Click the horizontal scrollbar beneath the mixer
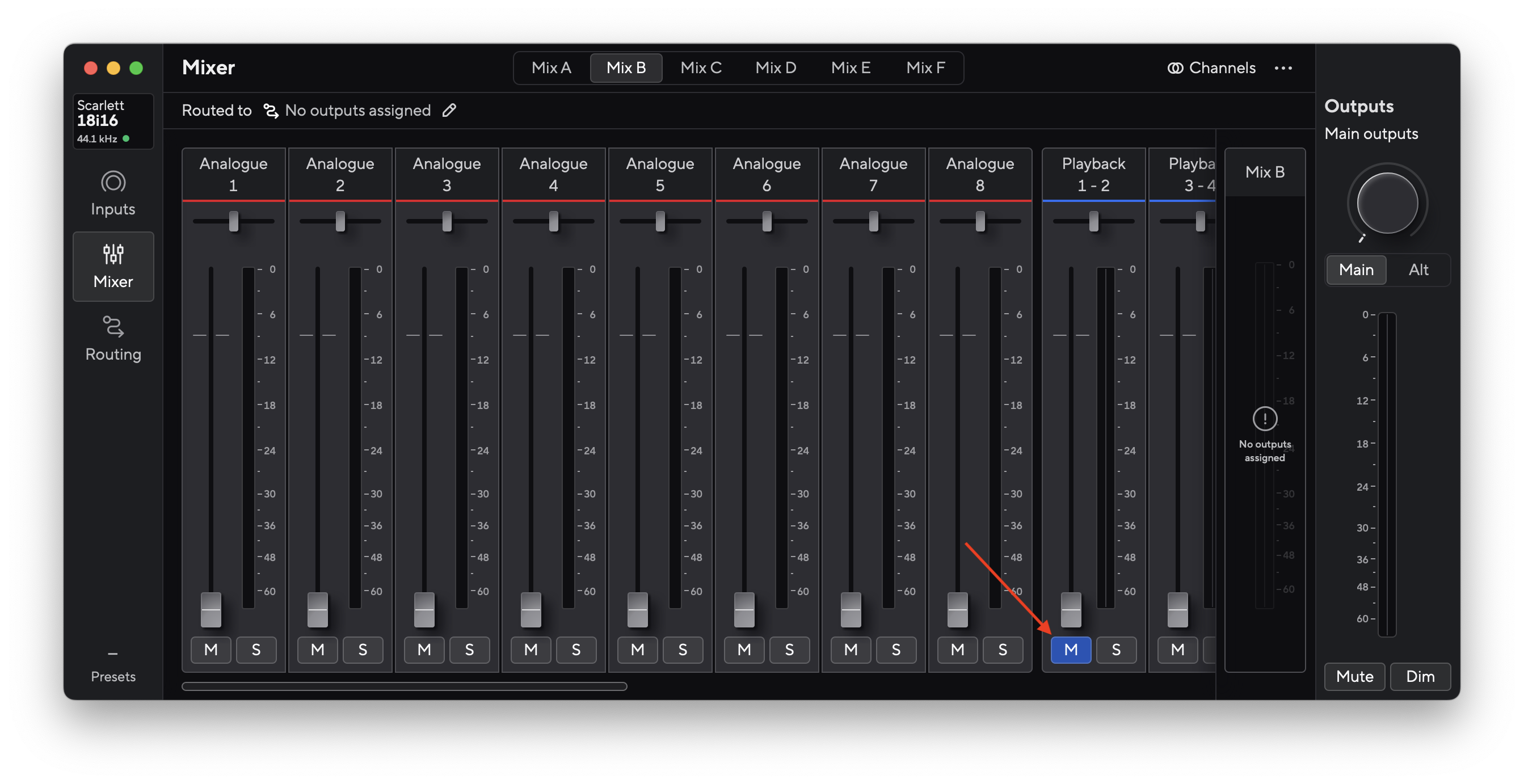This screenshot has height=784, width=1524. [x=404, y=686]
